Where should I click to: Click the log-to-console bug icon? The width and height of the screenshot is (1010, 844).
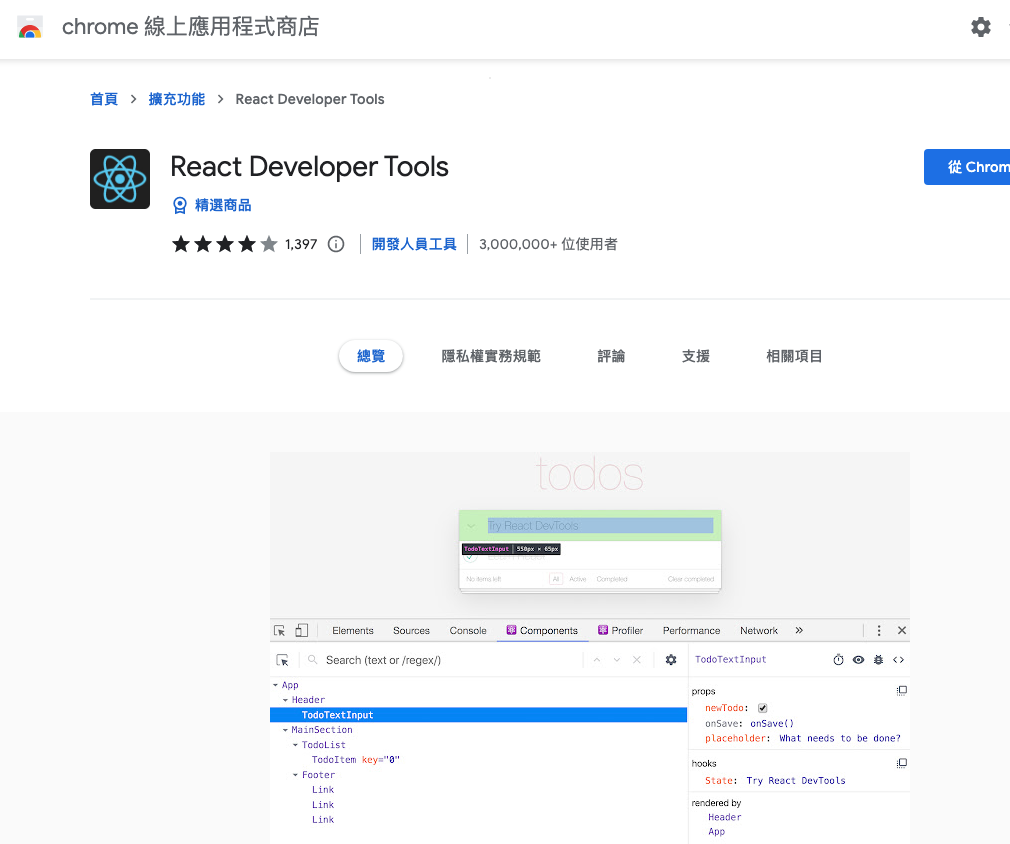point(878,660)
